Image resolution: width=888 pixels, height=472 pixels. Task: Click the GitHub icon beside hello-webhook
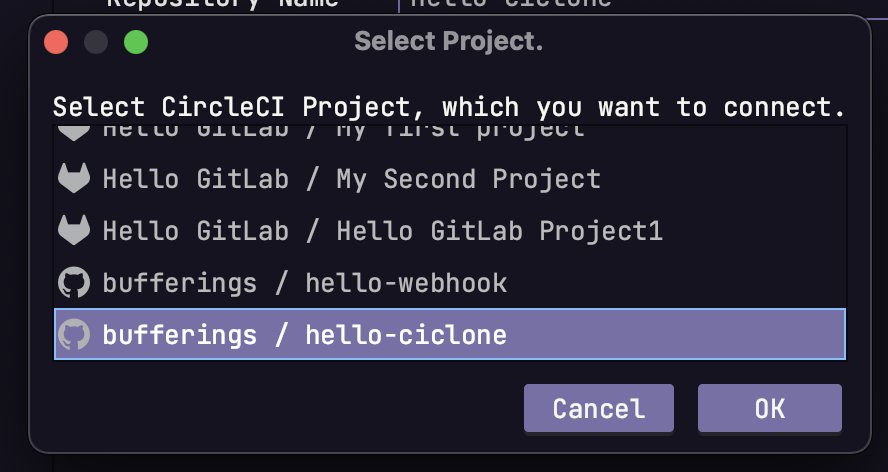(x=73, y=283)
